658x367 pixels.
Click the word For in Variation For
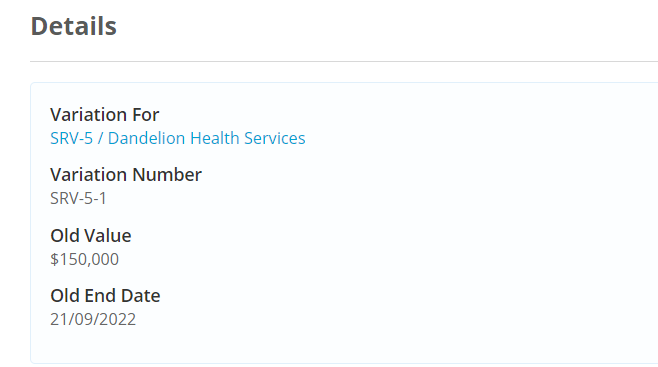click(146, 115)
